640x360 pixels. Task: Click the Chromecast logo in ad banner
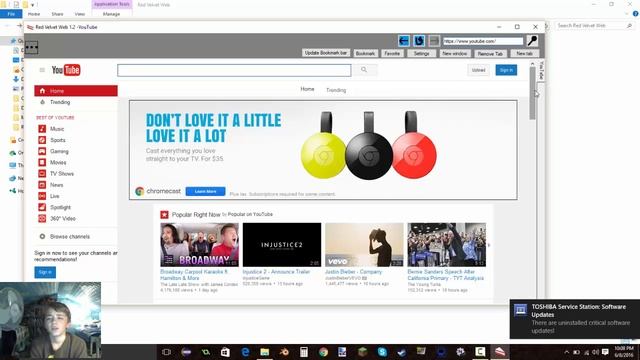158,191
